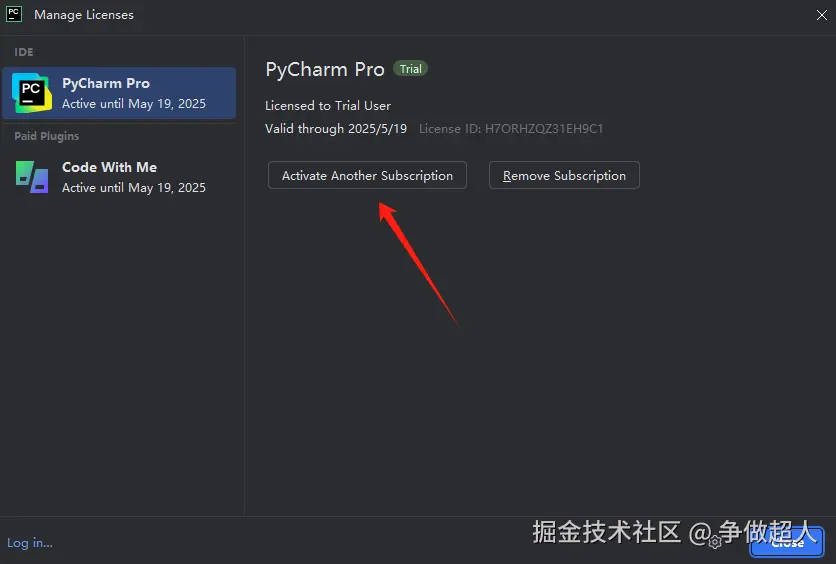The image size is (836, 564).
Task: Click the IDE section header
Action: 23,52
